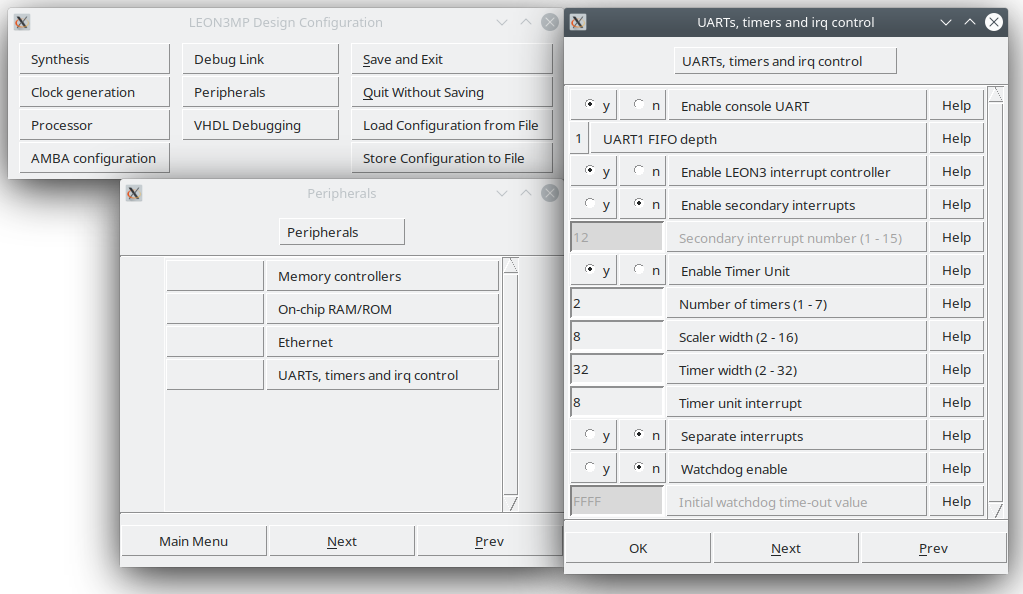Click the scroll down arrow in the UARTs window
The height and width of the screenshot is (594, 1023).
(x=996, y=510)
